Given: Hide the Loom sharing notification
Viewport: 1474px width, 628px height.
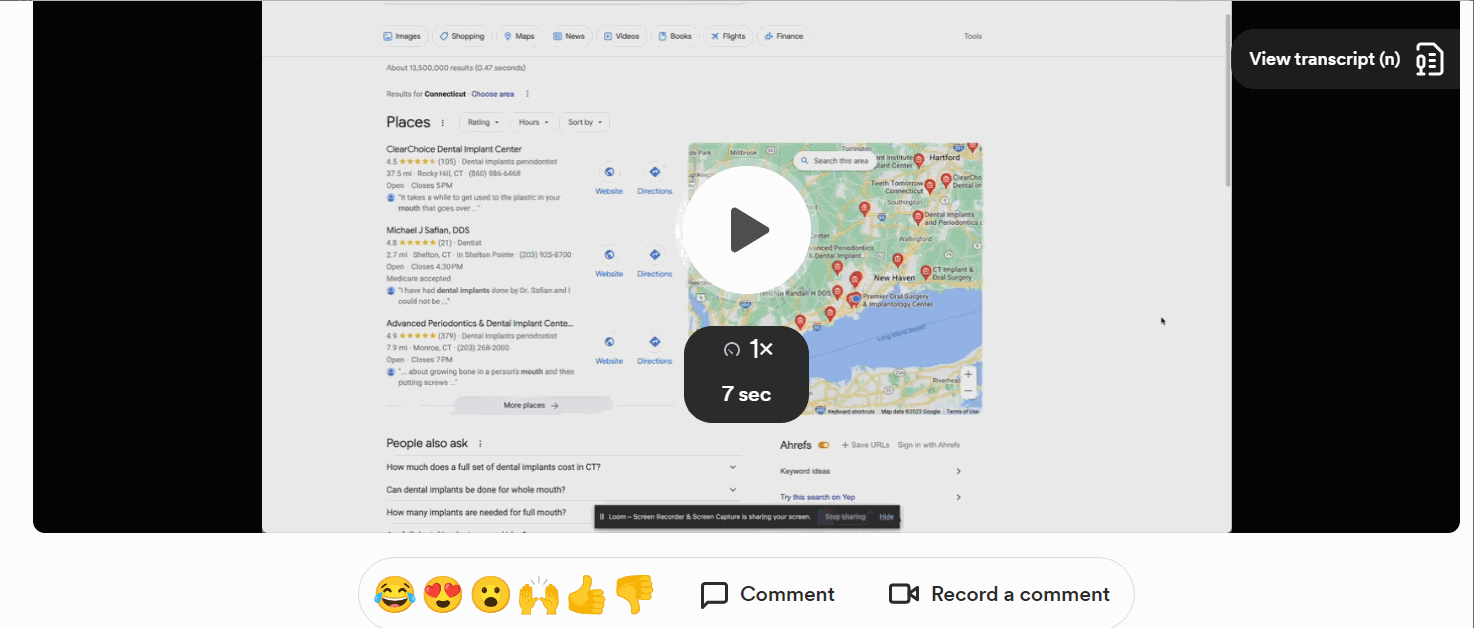Looking at the screenshot, I should [887, 517].
